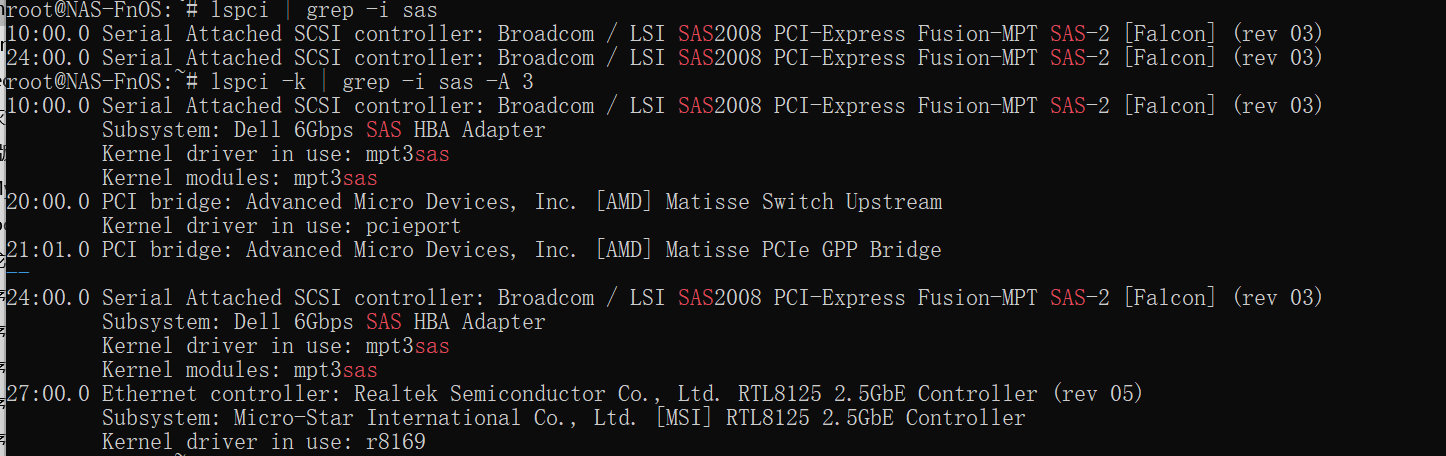
Task: Click the 'Ethernet controller' device label
Action: [216, 394]
